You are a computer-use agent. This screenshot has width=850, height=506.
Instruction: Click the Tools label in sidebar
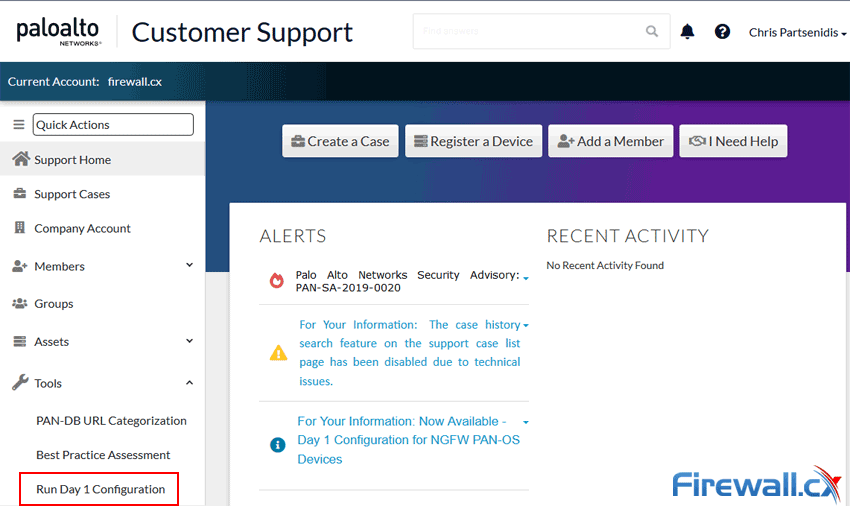point(48,383)
